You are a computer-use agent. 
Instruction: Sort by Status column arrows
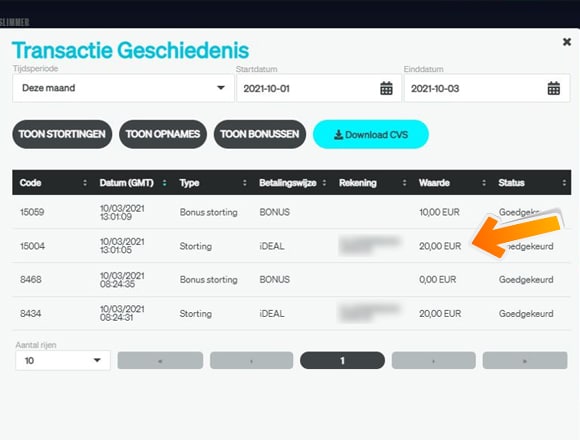(564, 183)
